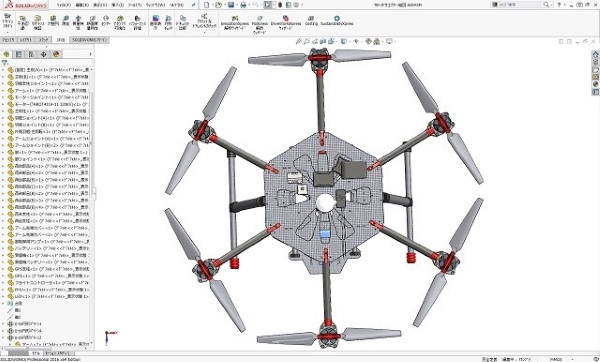Click the Save icon in the quick-access toolbar

(231, 5)
